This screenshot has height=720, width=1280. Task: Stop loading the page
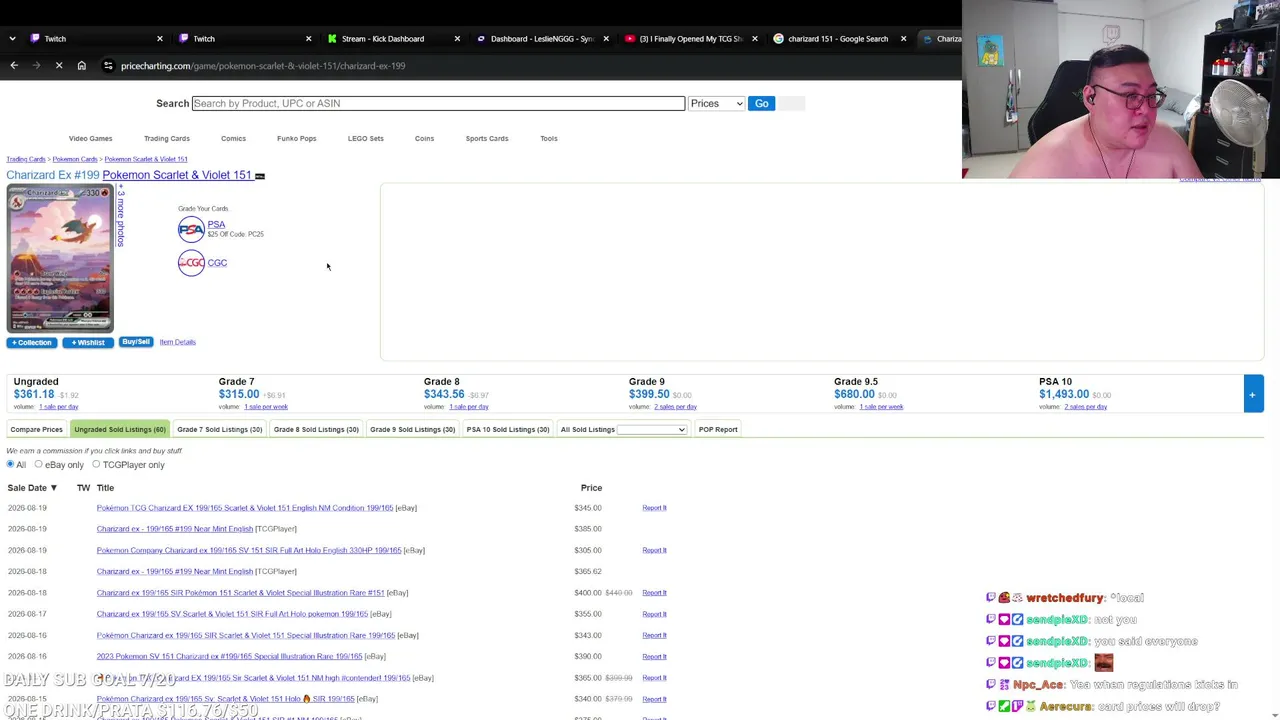click(59, 66)
